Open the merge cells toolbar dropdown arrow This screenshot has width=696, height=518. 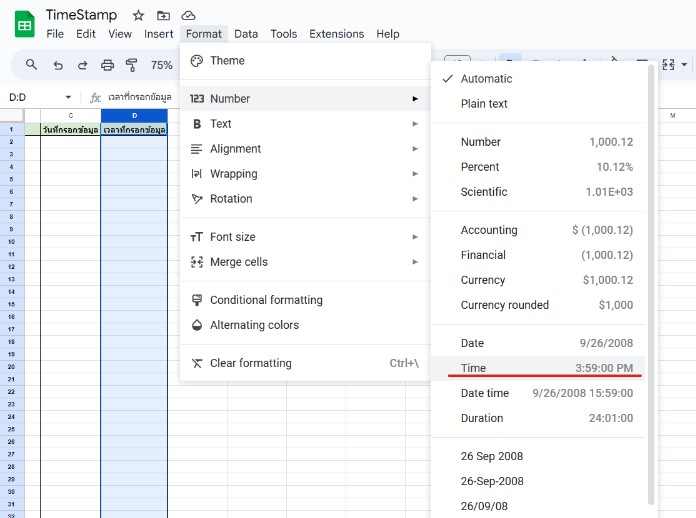684,65
